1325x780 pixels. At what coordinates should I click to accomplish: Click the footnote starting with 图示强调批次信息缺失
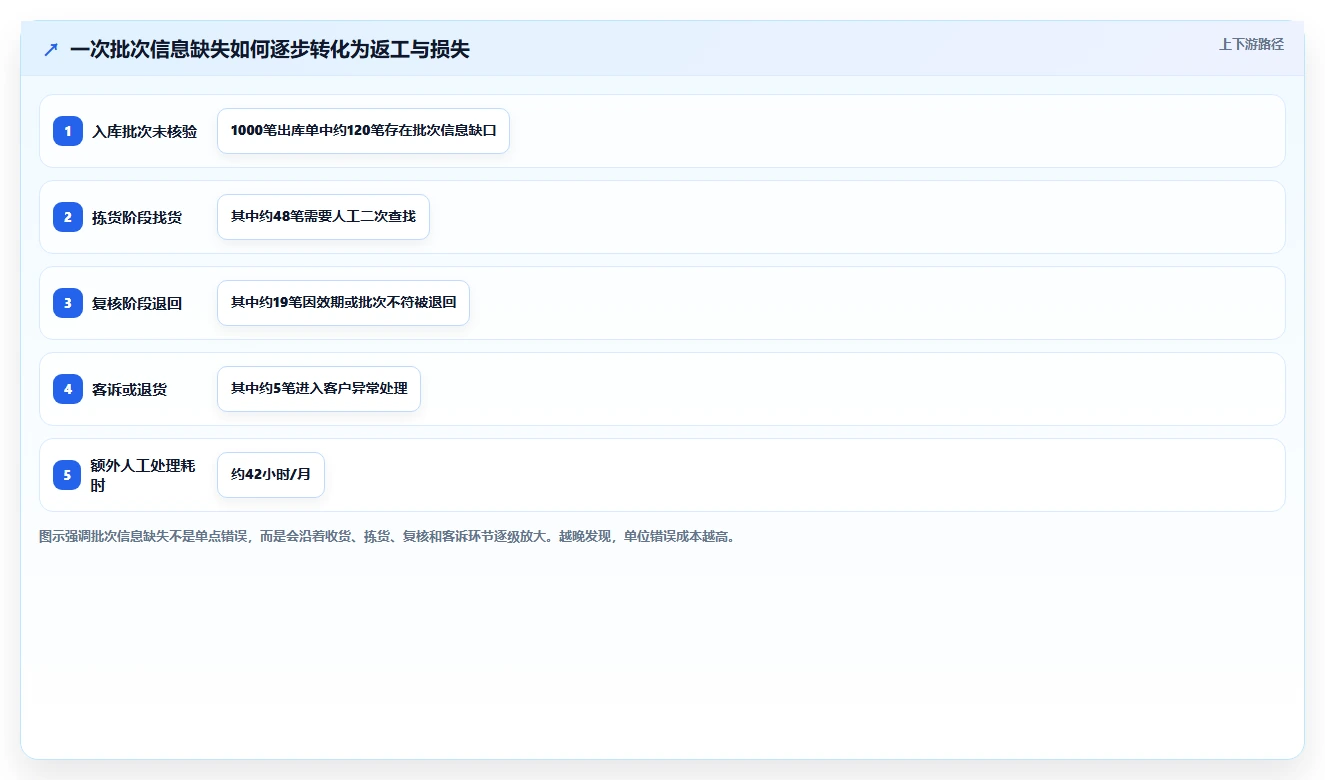coord(389,536)
